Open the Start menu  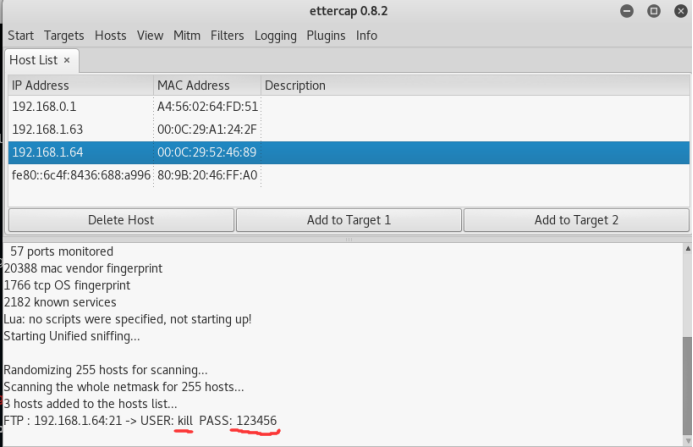tap(20, 35)
